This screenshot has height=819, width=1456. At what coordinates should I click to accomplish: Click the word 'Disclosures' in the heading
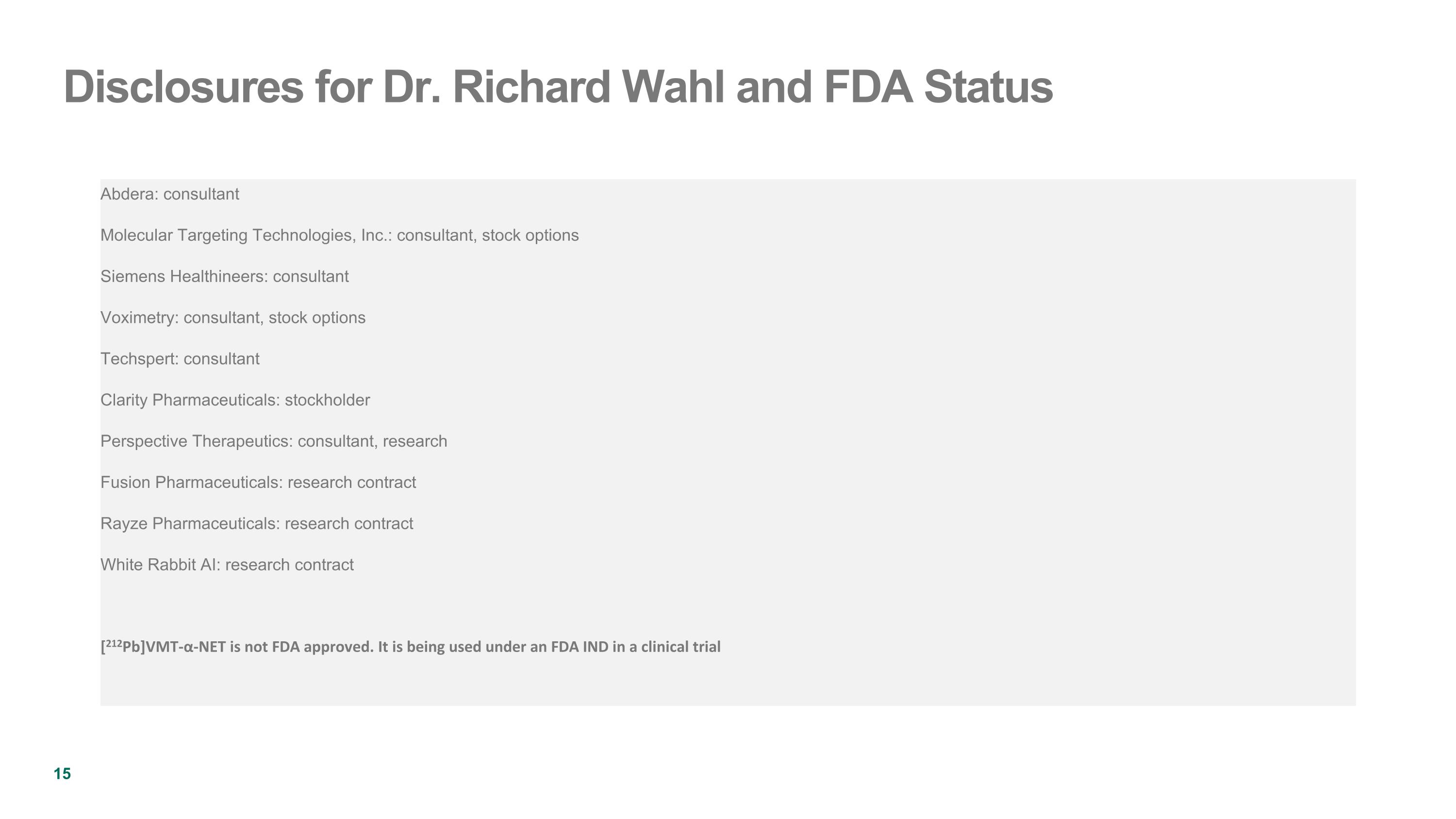183,87
